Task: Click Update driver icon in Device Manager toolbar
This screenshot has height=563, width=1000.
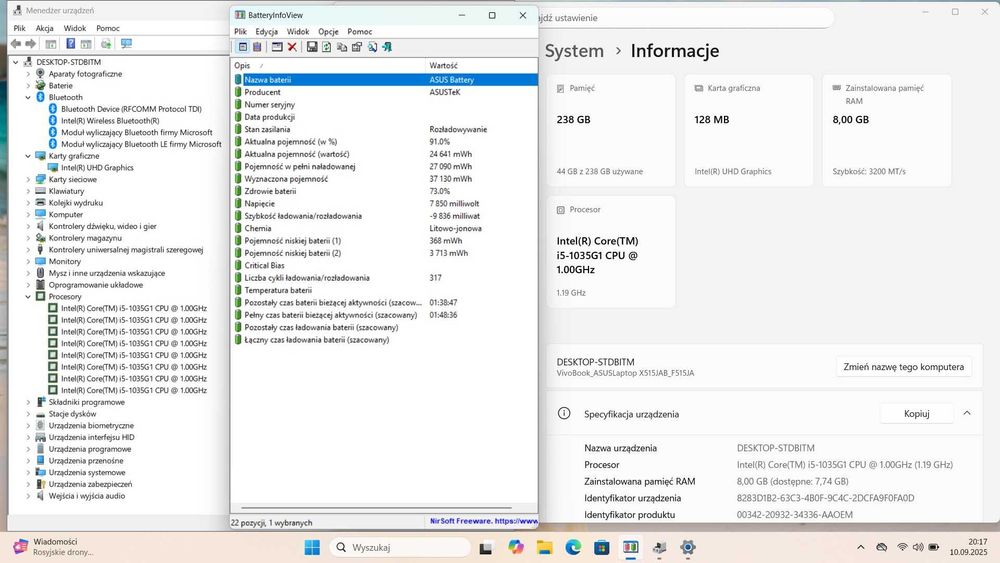Action: click(106, 44)
